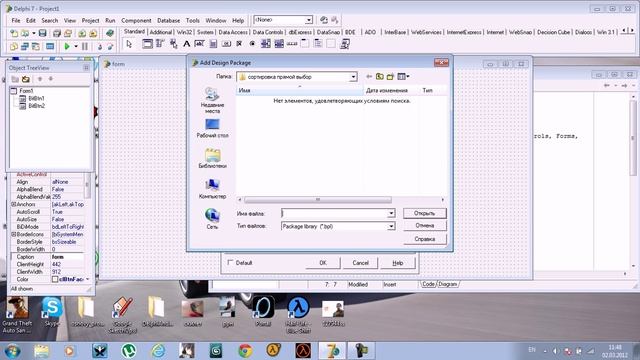Image resolution: width=640 pixels, height=360 pixels.
Task: Click the file name input field
Action: point(334,213)
